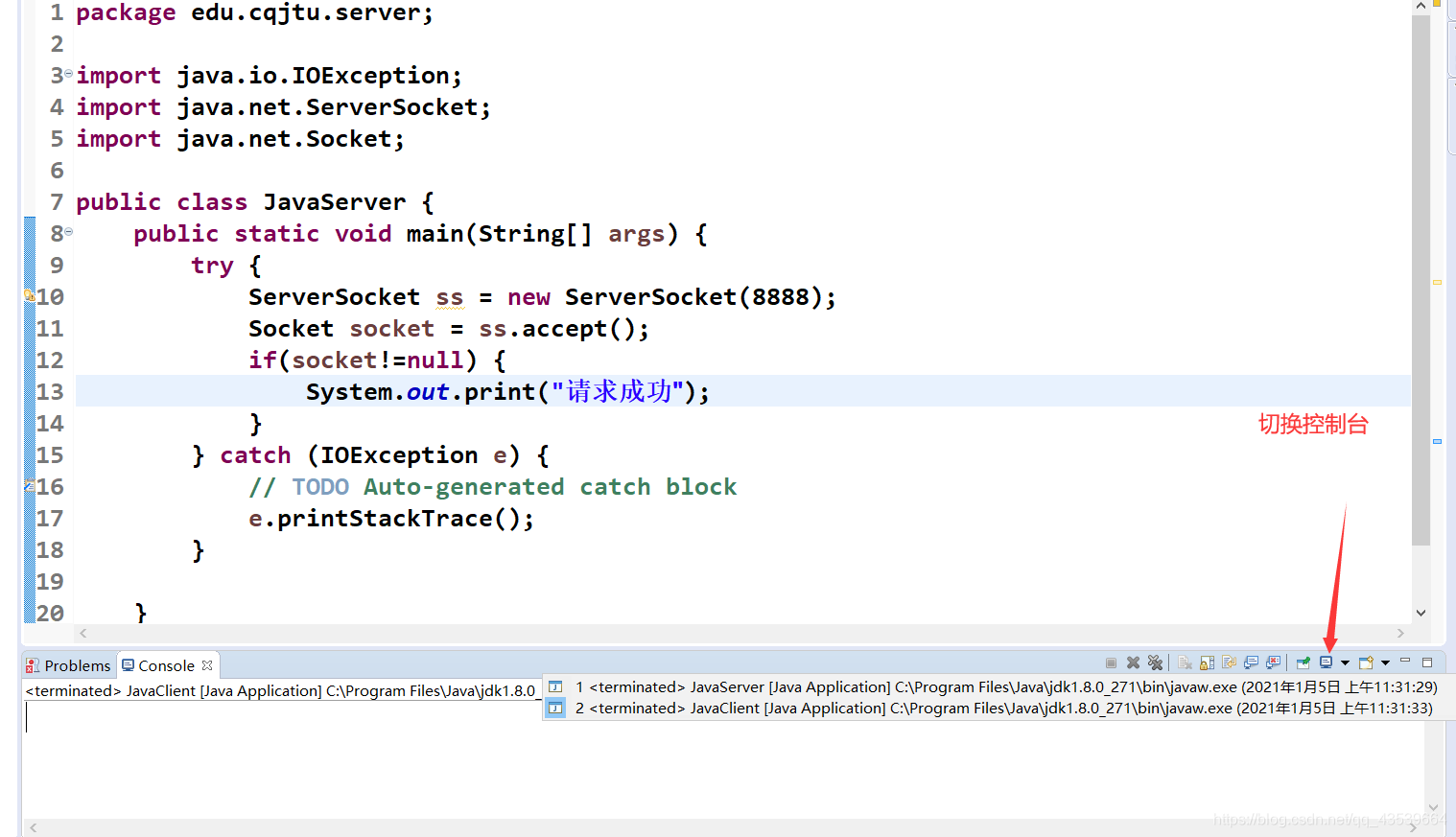Image resolution: width=1456 pixels, height=837 pixels.
Task: Toggle Scroll Lock in Console toolbar
Action: 1207,663
